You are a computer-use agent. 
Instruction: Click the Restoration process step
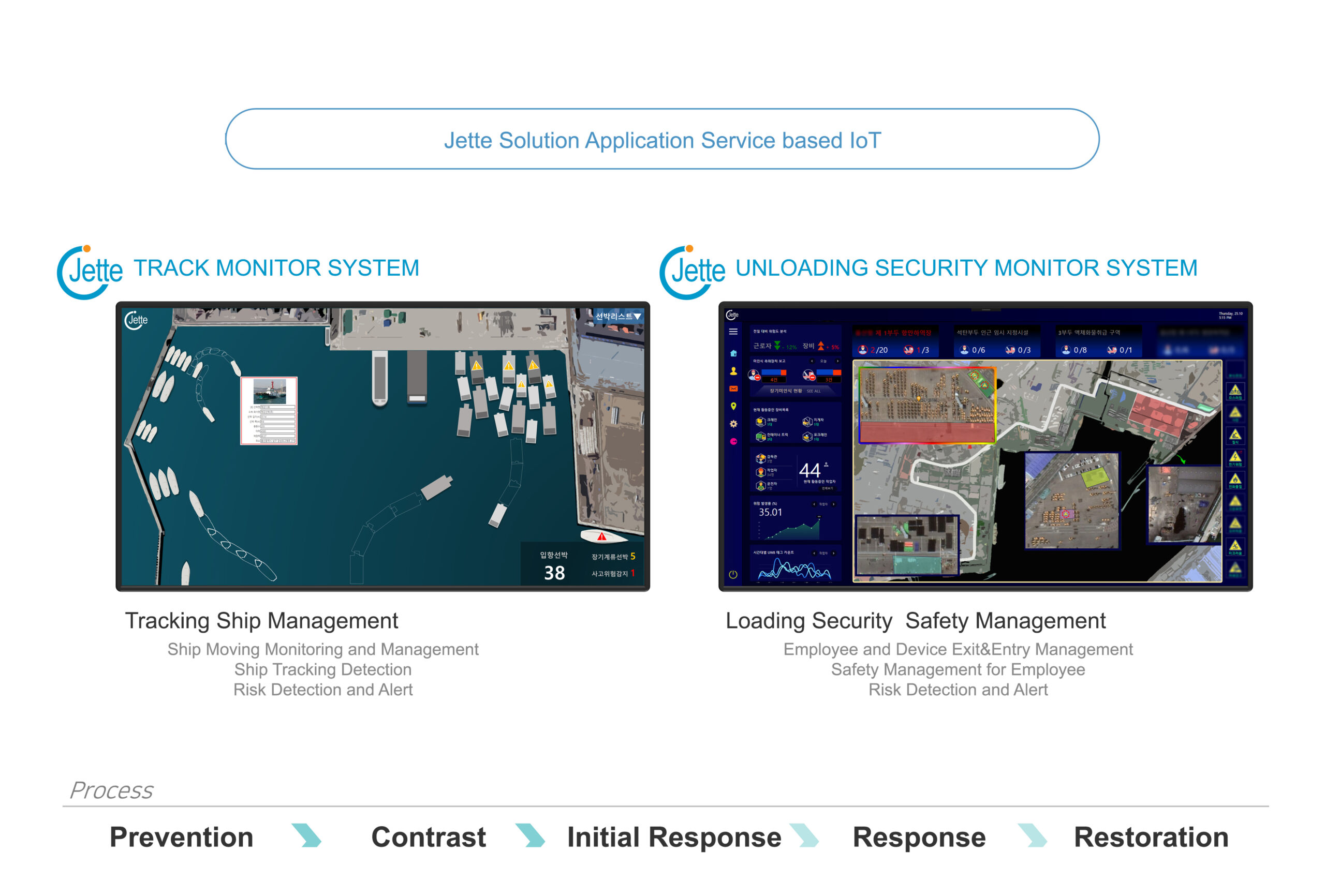[1151, 838]
